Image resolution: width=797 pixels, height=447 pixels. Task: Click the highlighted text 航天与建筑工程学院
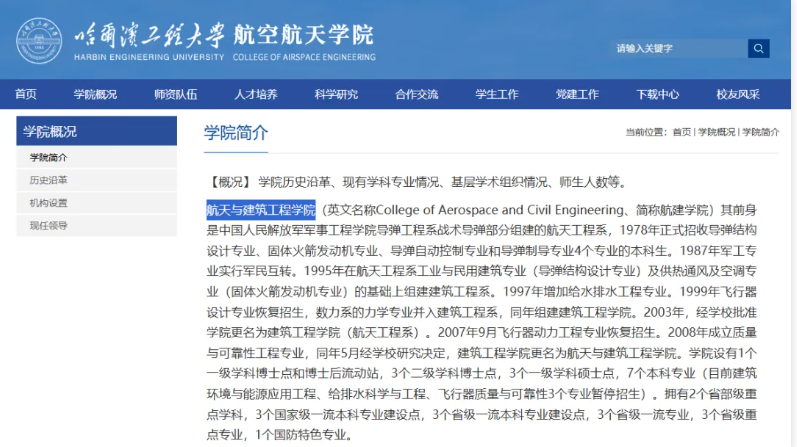coord(261,210)
